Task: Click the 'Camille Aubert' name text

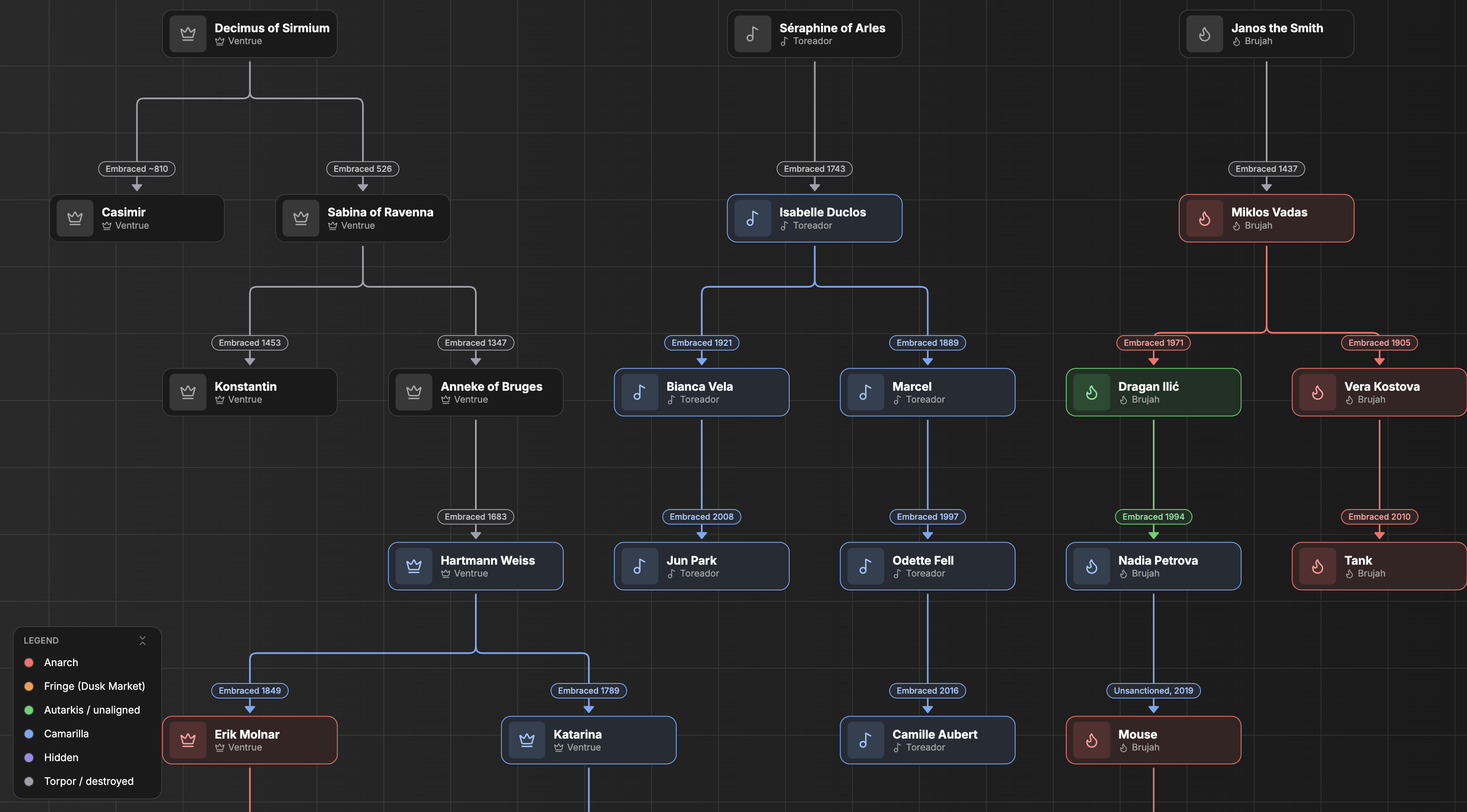Action: point(935,735)
